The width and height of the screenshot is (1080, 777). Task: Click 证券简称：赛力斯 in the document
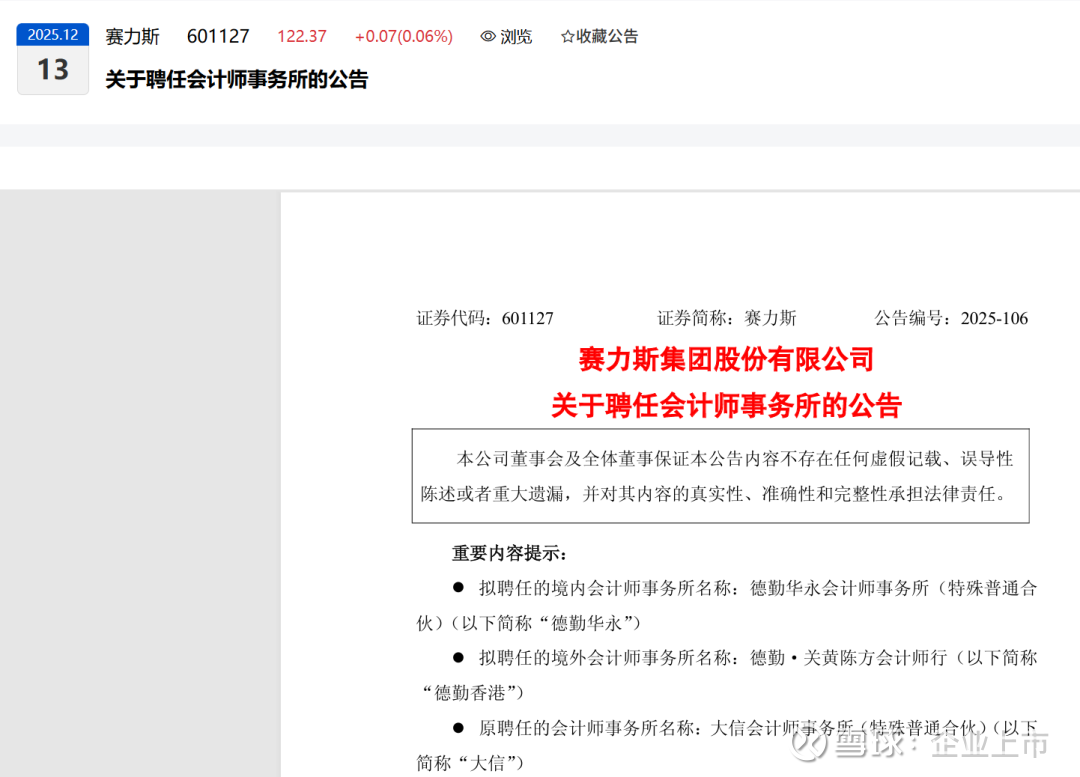(727, 318)
